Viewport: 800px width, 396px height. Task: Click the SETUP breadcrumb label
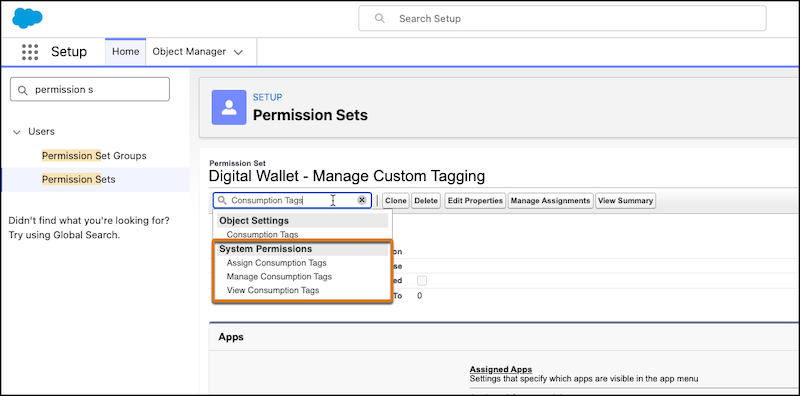[x=267, y=97]
